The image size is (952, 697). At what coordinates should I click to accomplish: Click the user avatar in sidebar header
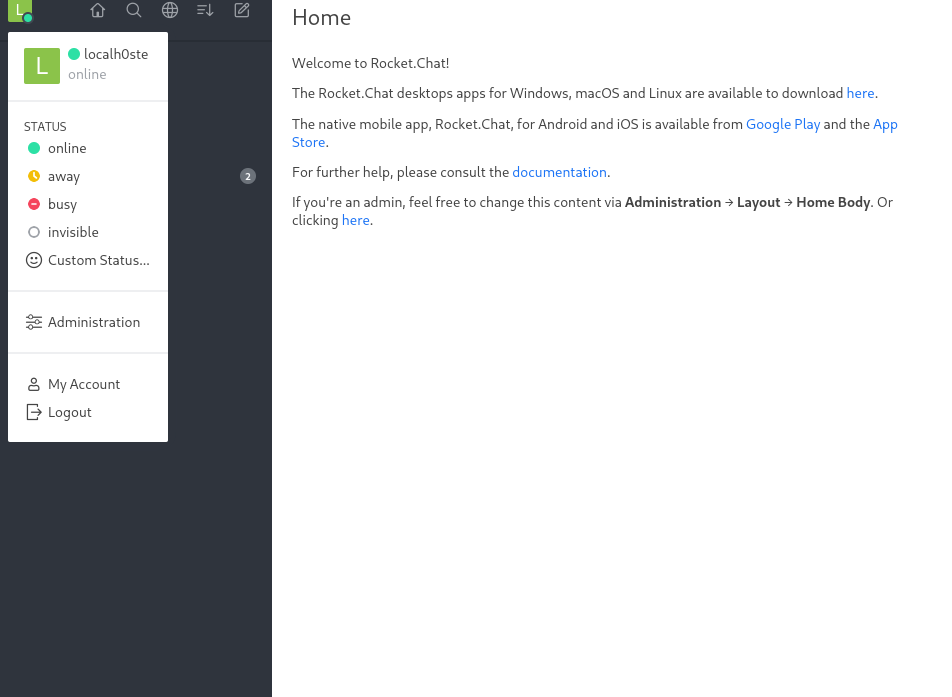click(19, 10)
